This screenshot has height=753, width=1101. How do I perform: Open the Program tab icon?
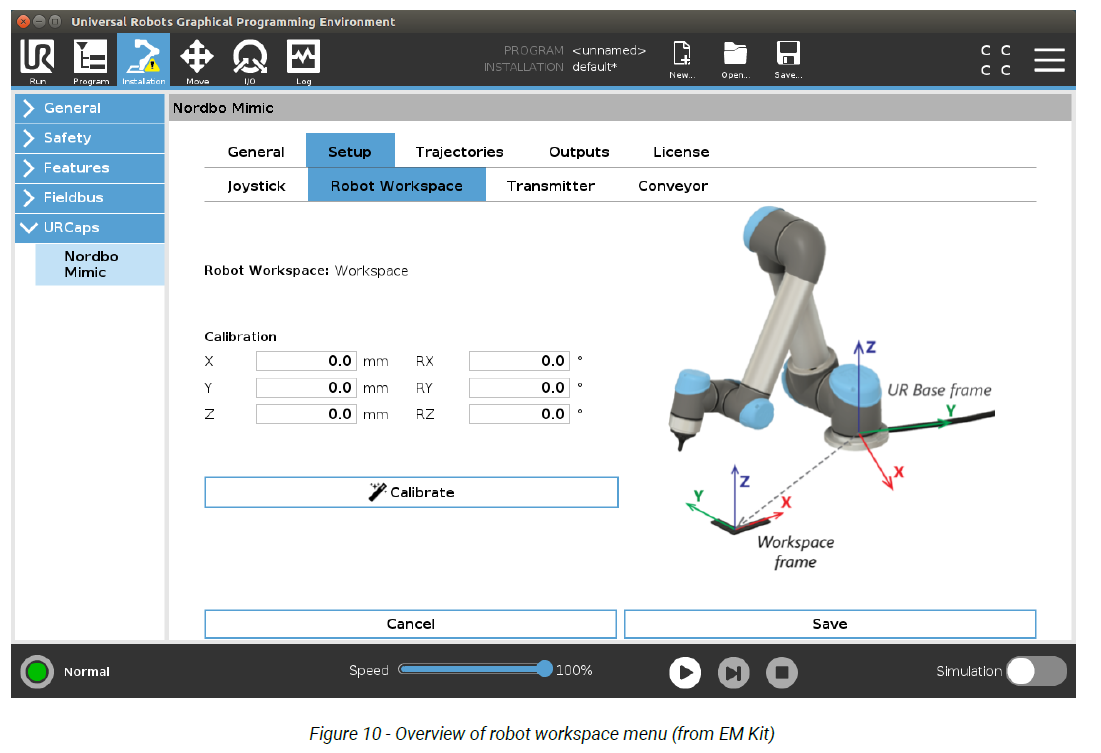[91, 60]
